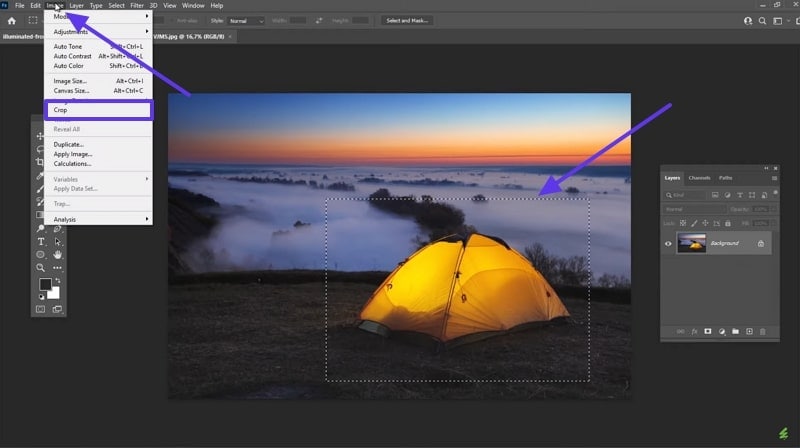
Task: Open the layer Kind filter dropdown
Action: (685, 195)
